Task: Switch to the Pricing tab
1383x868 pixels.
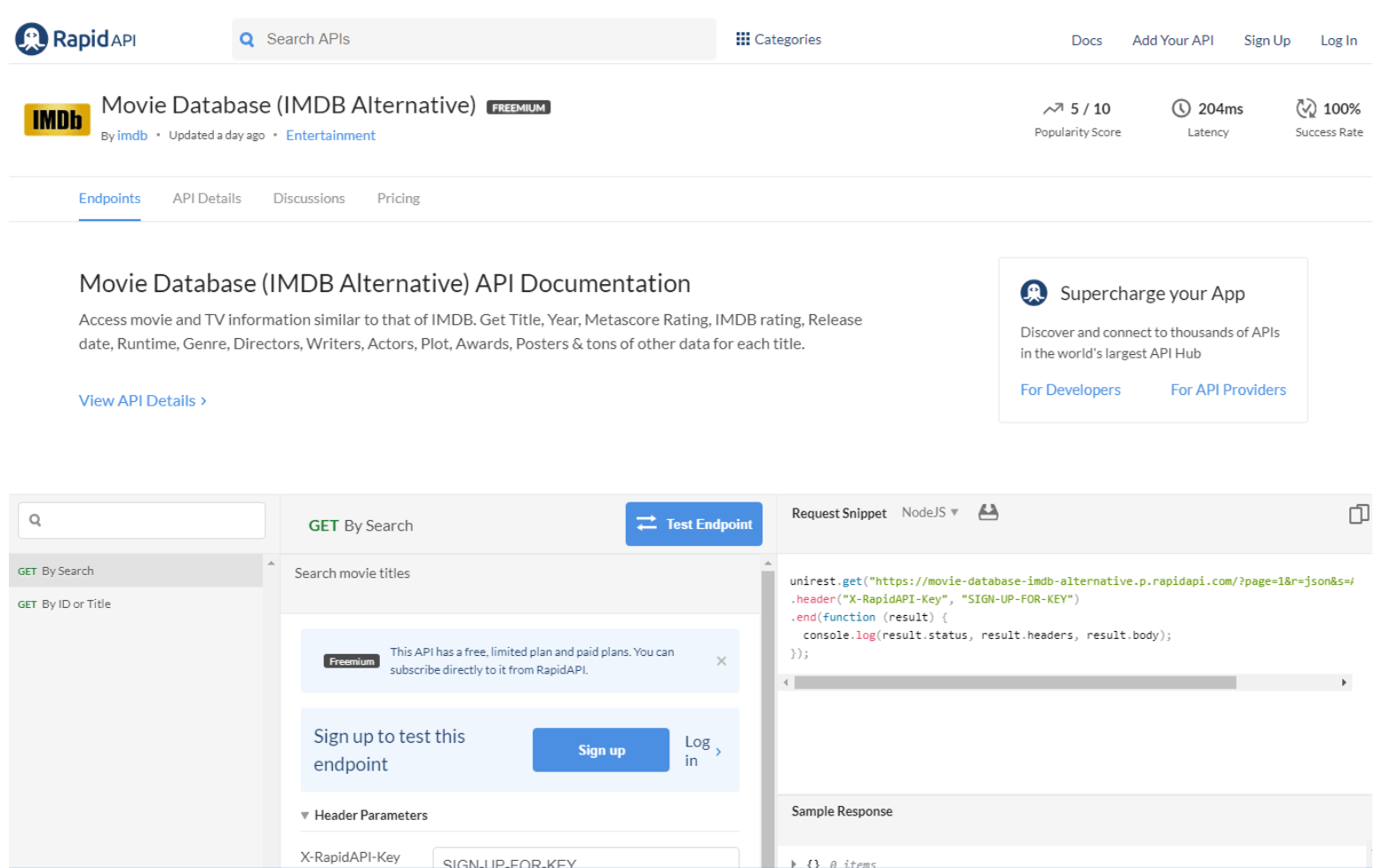Action: point(398,198)
